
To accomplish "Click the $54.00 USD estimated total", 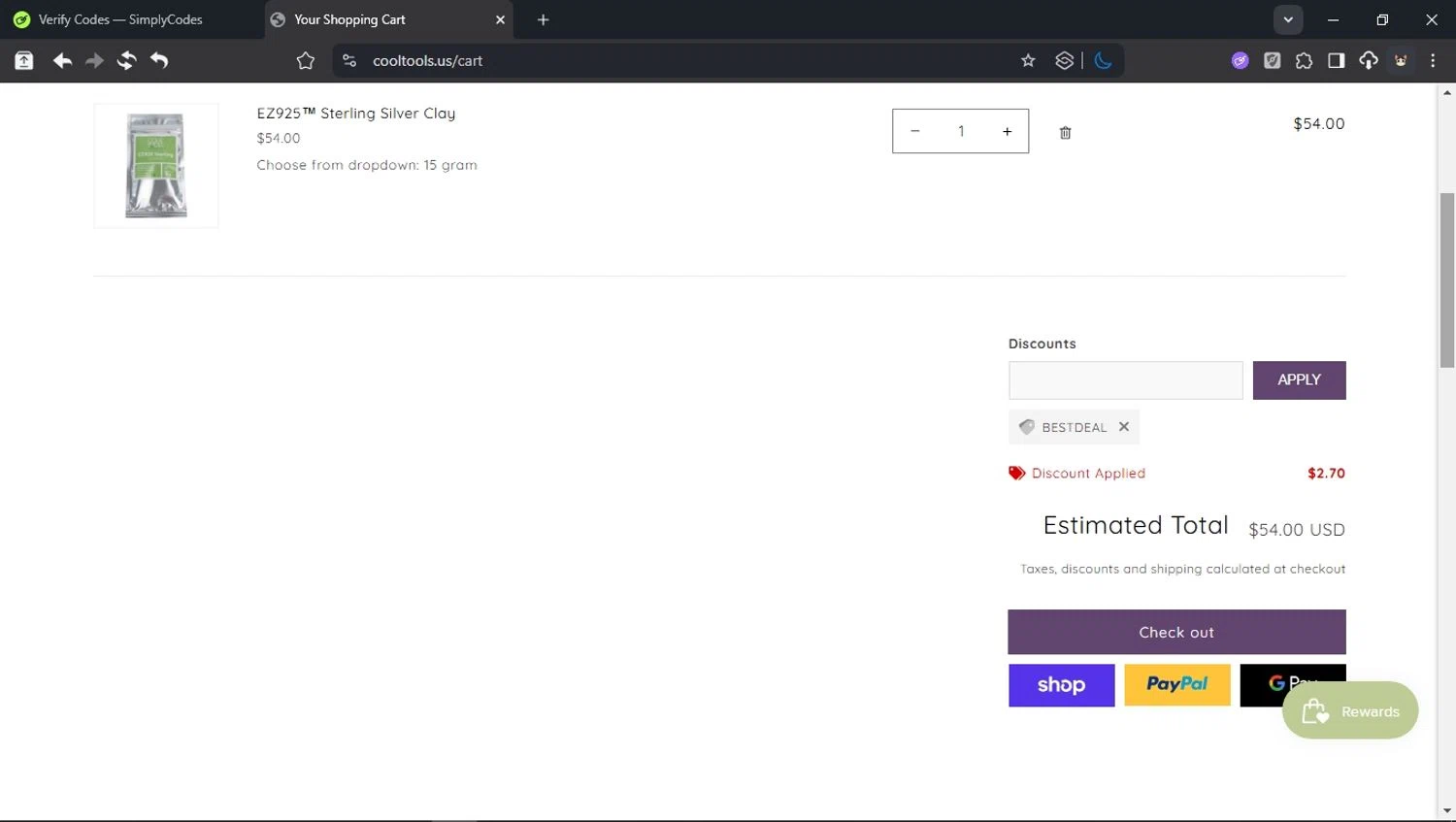I will [x=1297, y=530].
